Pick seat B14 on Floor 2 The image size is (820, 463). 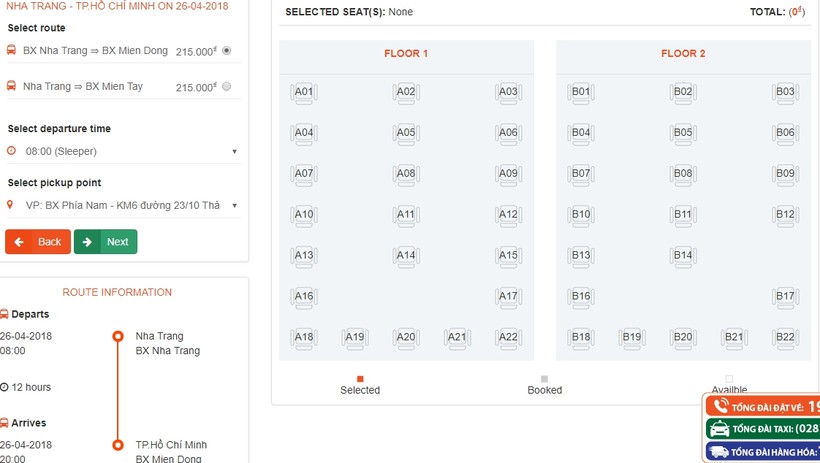683,256
